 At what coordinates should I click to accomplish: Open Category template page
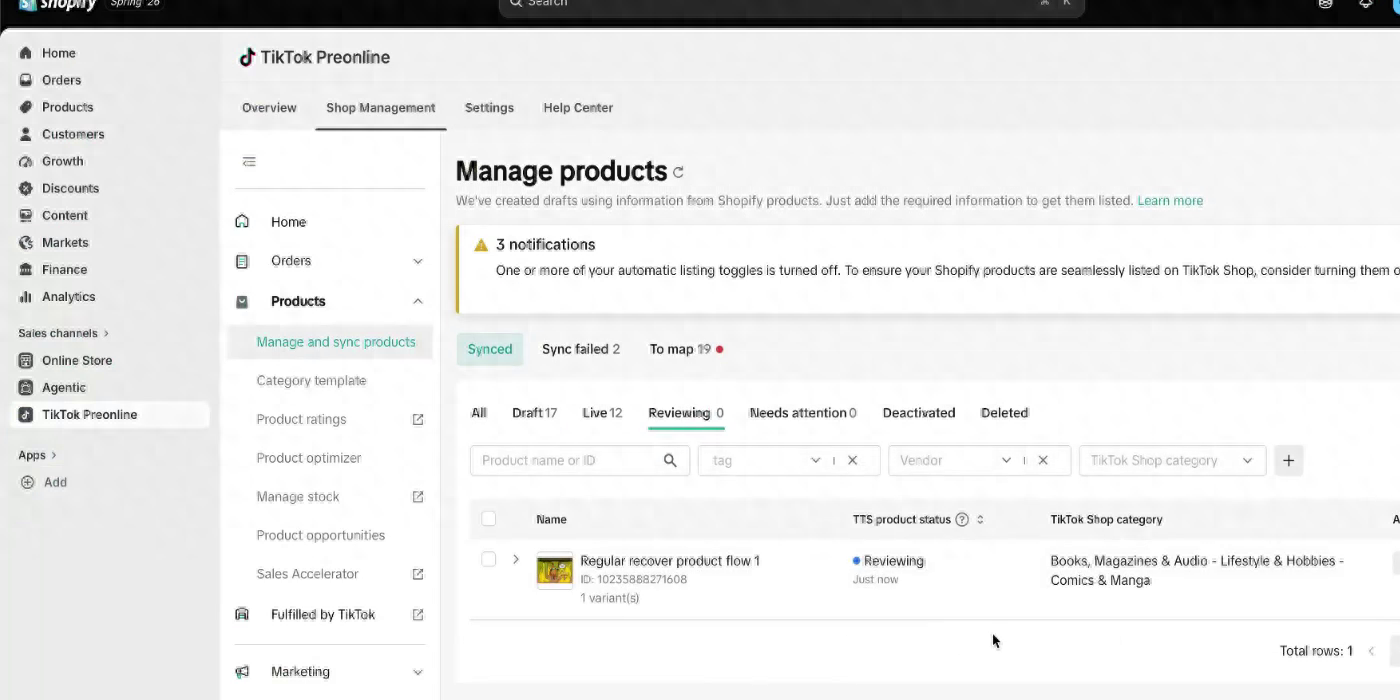(311, 381)
